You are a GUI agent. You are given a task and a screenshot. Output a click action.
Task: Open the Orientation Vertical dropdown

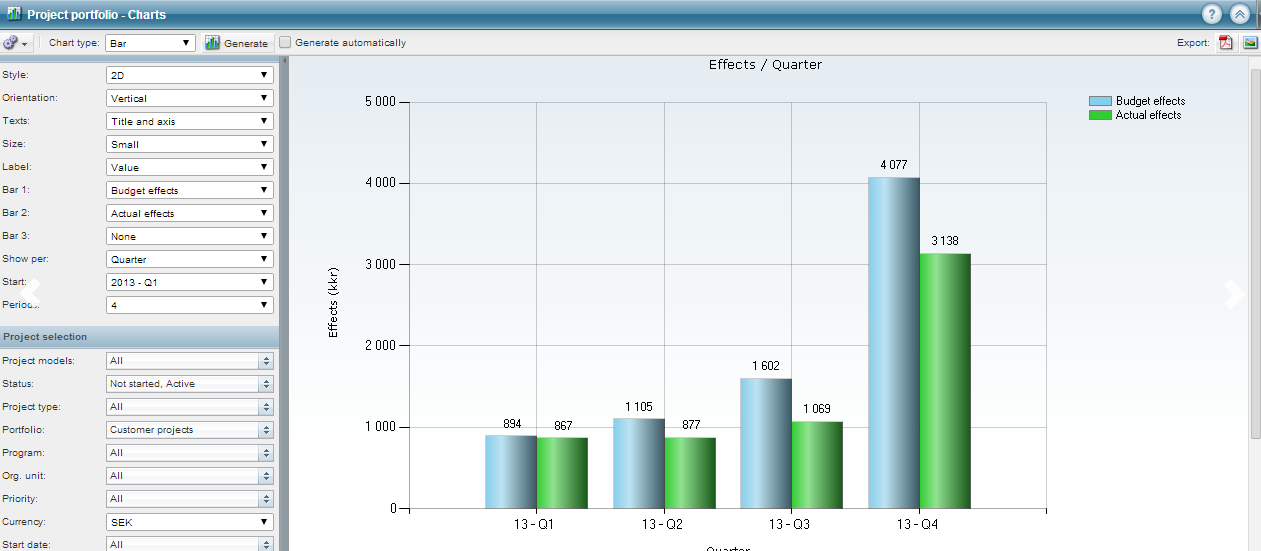pyautogui.click(x=190, y=98)
